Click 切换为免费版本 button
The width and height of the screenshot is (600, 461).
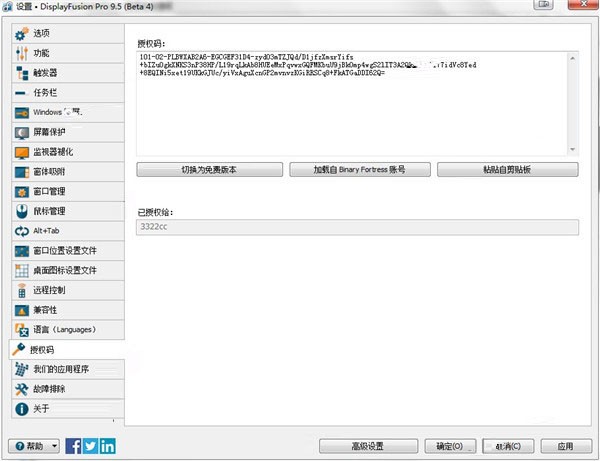coord(209,169)
